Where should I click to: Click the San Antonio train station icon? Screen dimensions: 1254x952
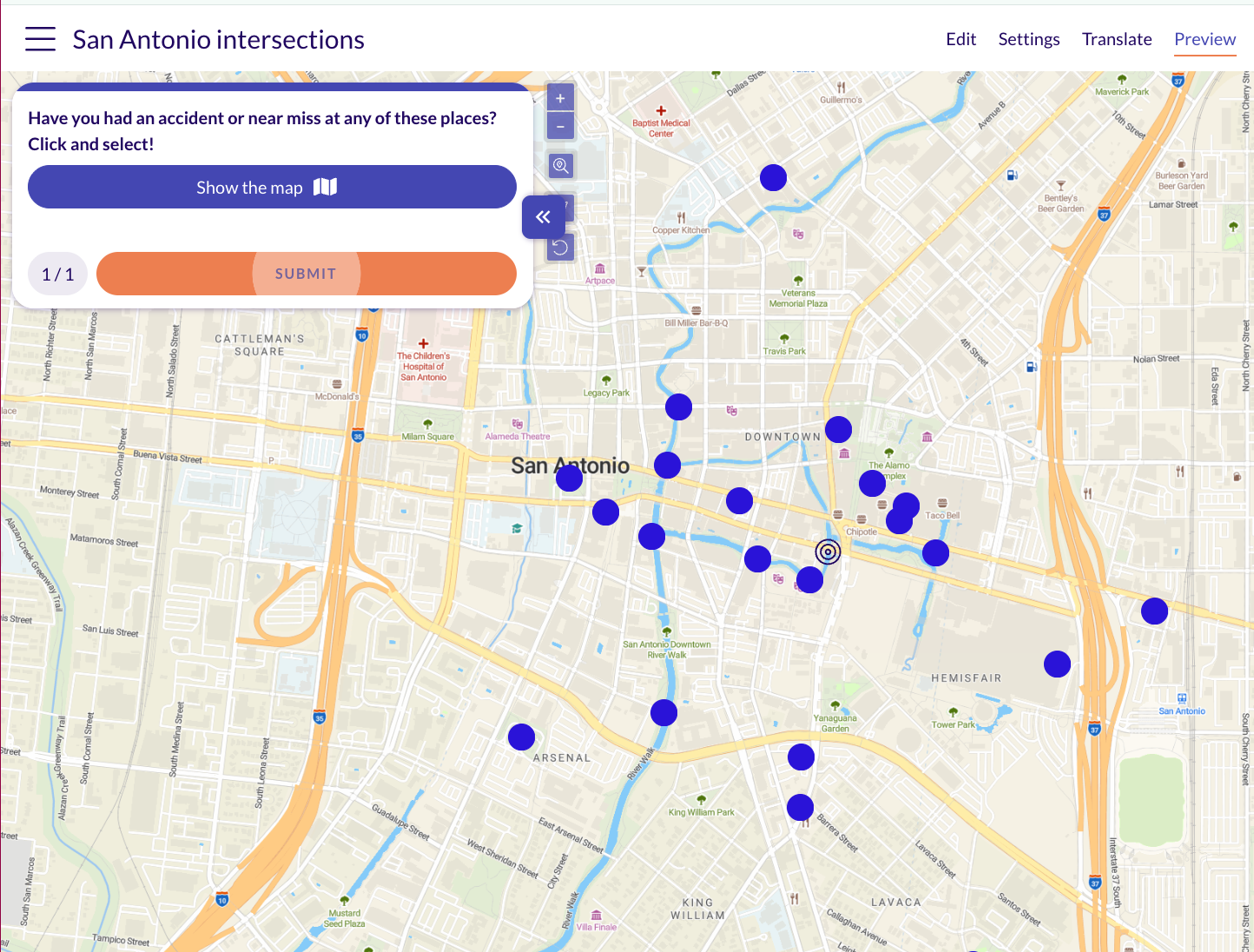(x=1182, y=699)
